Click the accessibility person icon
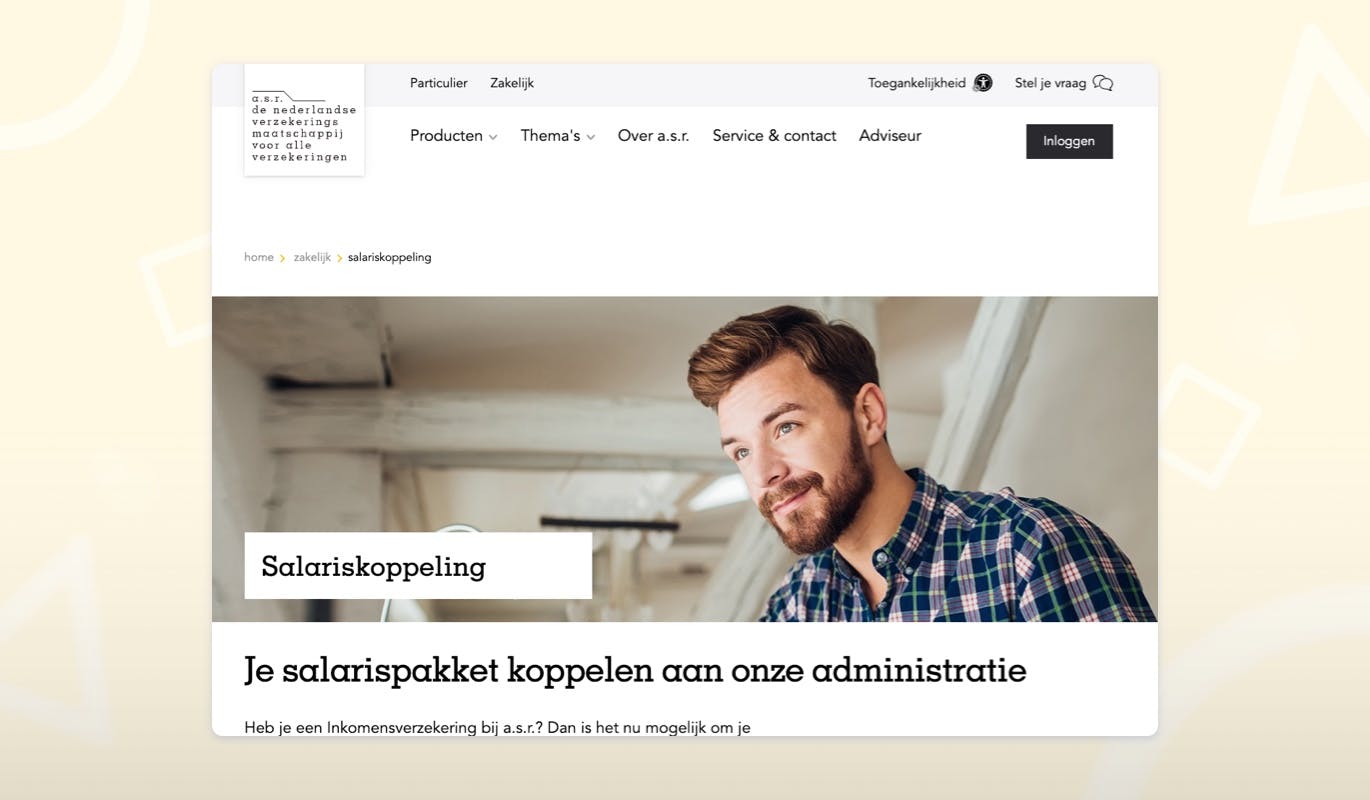The width and height of the screenshot is (1370, 800). point(983,83)
